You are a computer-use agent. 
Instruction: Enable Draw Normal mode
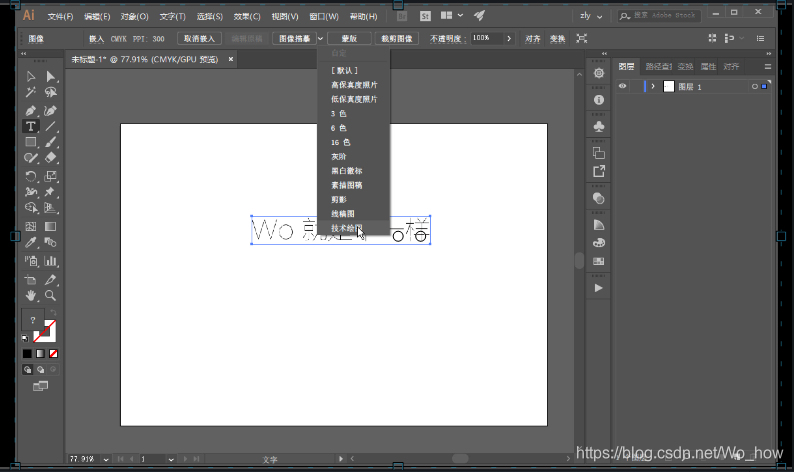click(27, 369)
